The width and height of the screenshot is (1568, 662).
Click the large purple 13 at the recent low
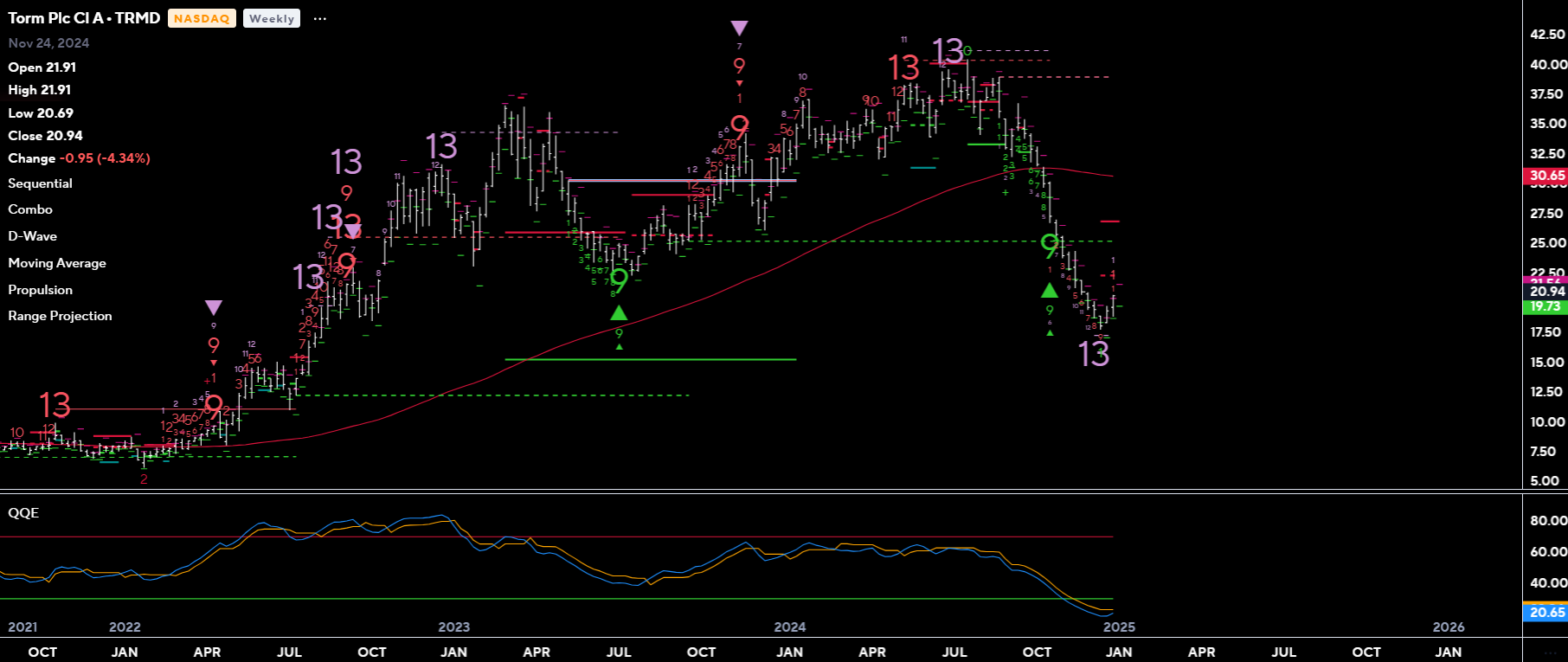1094,354
